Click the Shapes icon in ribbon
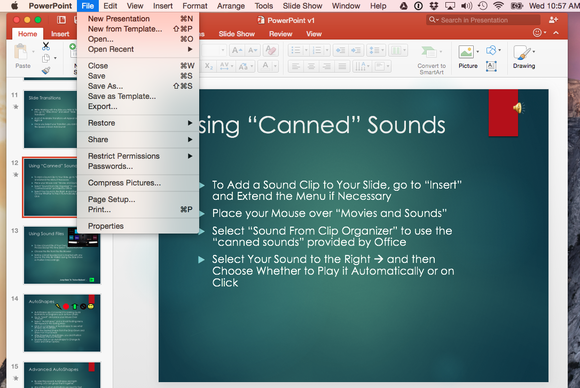Screen dimensions: 580x388 (491, 50)
